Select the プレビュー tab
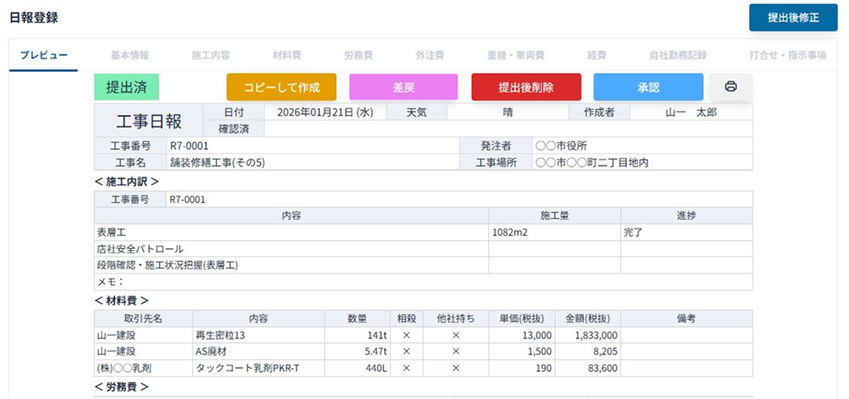 44,55
